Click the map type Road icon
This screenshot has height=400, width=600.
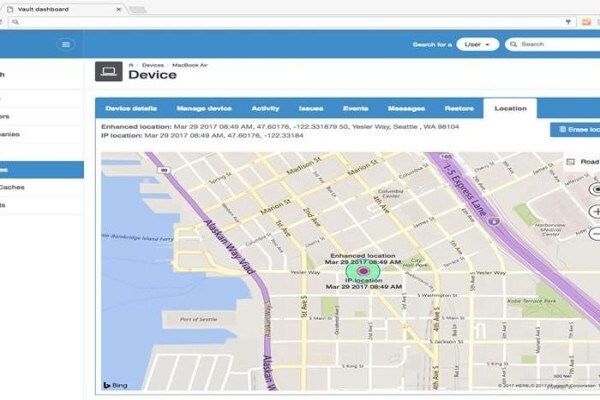(x=571, y=162)
